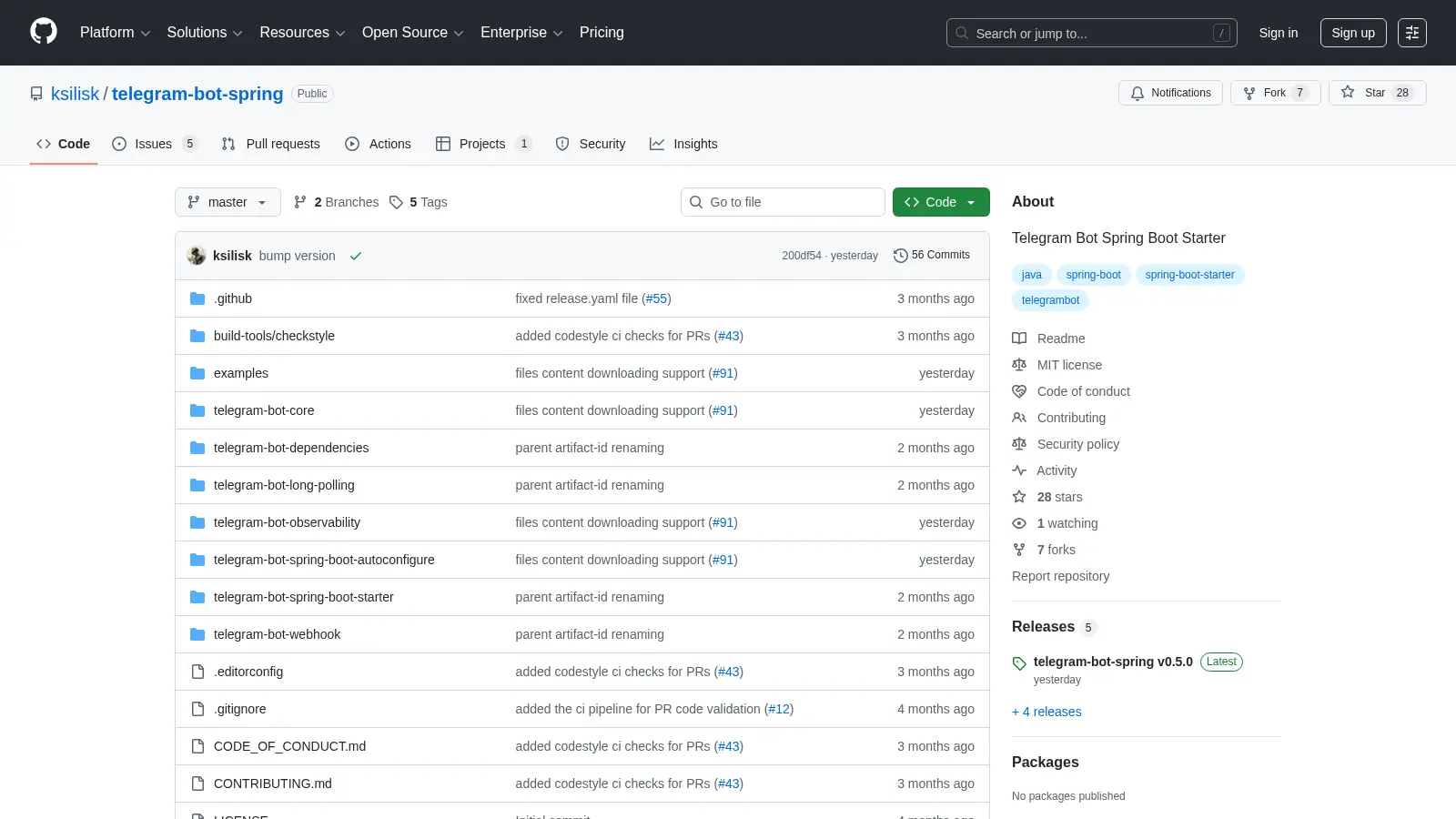The height and width of the screenshot is (819, 1456).
Task: Switch to the Pull requests tab
Action: 271,144
